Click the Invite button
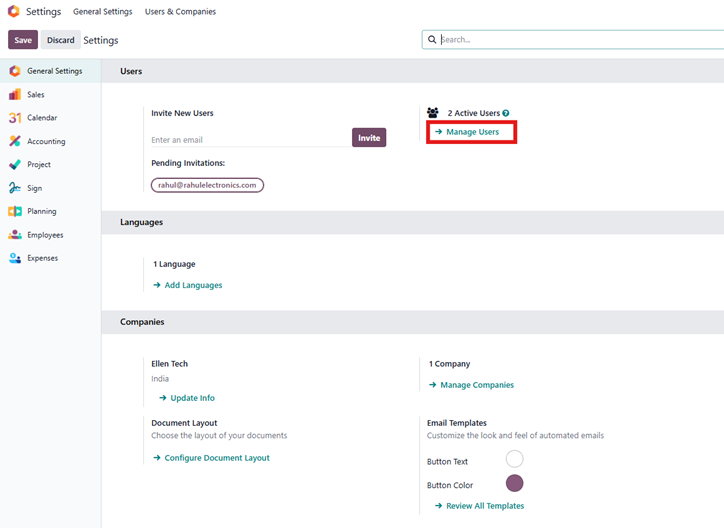 pyautogui.click(x=369, y=138)
